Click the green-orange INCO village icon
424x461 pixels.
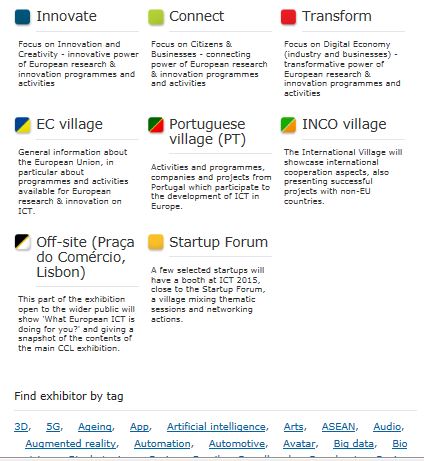pos(288,125)
